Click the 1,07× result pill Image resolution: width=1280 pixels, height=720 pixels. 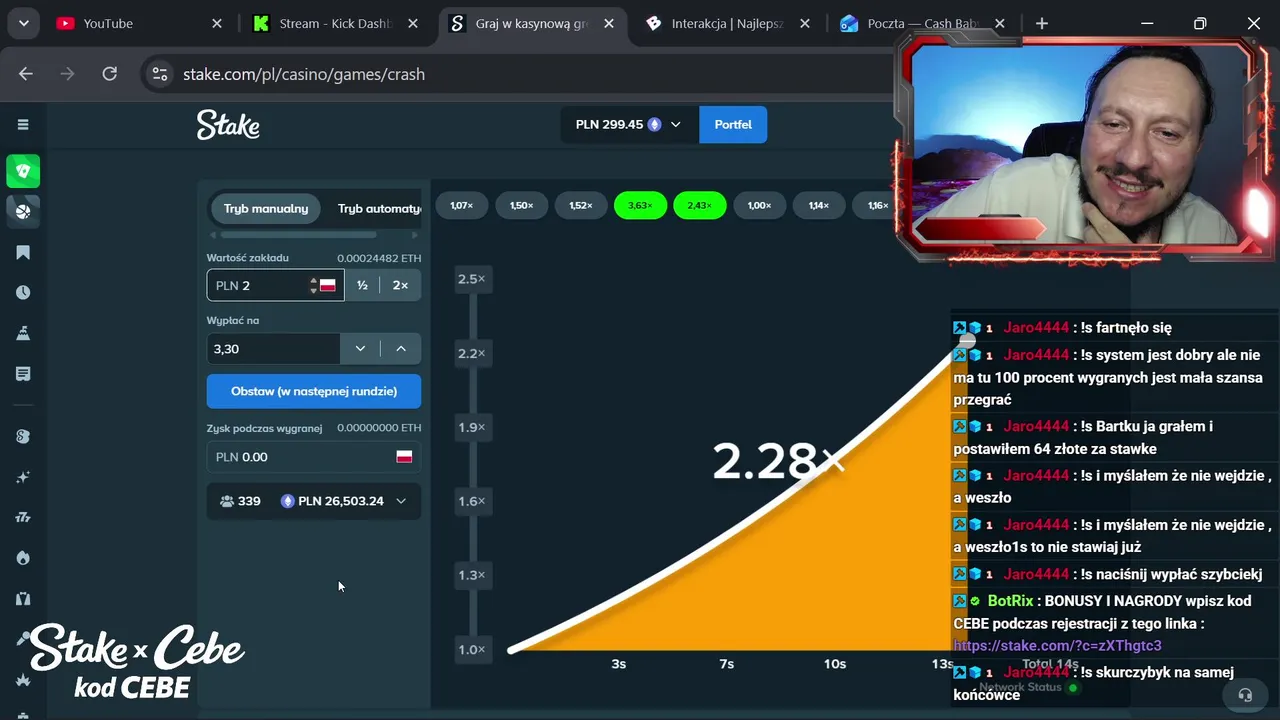pos(461,205)
